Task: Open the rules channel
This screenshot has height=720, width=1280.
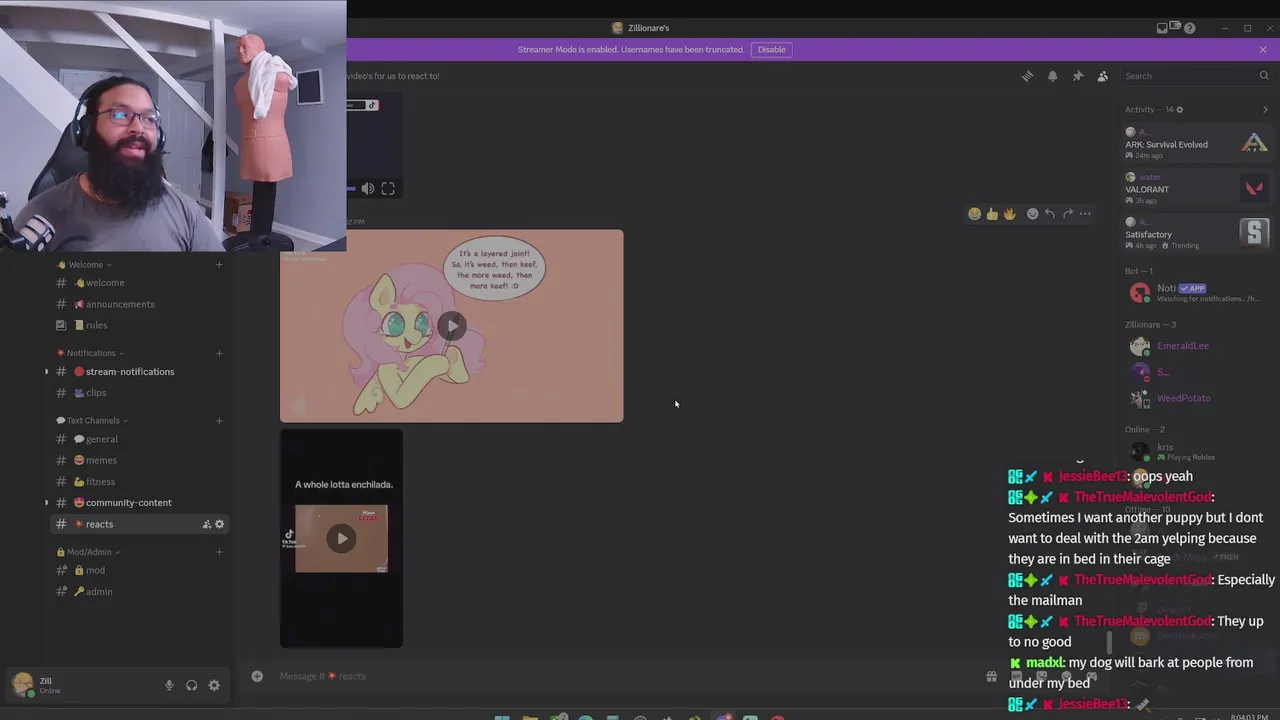Action: pos(140,325)
